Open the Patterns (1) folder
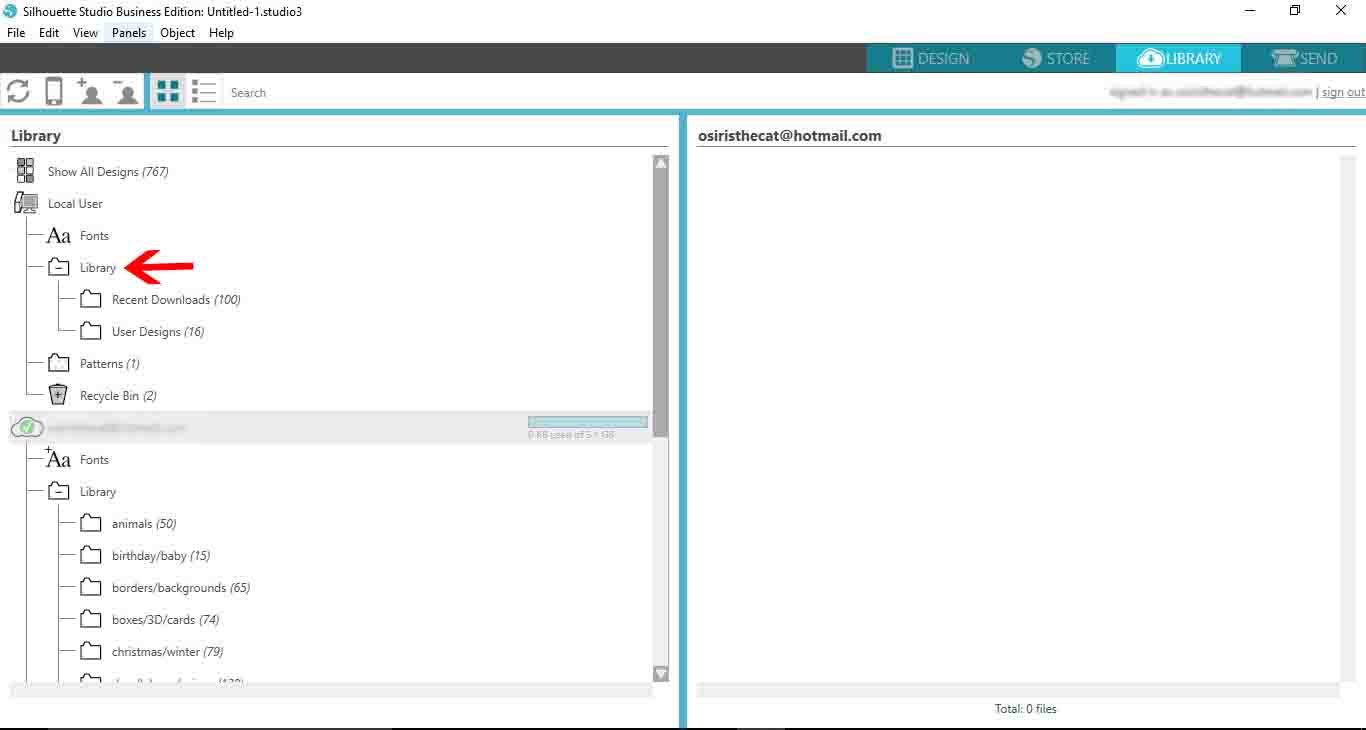Image resolution: width=1366 pixels, height=730 pixels. coord(110,364)
